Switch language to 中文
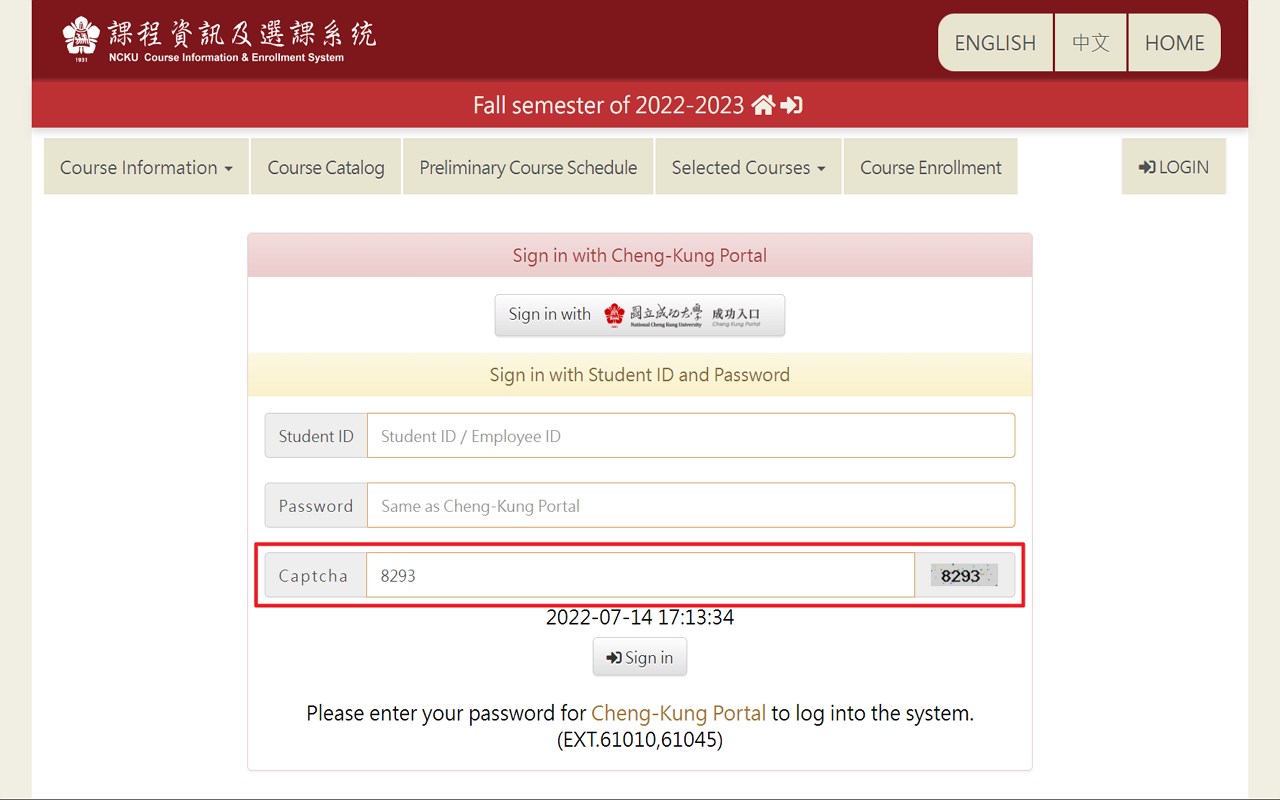 point(1091,43)
